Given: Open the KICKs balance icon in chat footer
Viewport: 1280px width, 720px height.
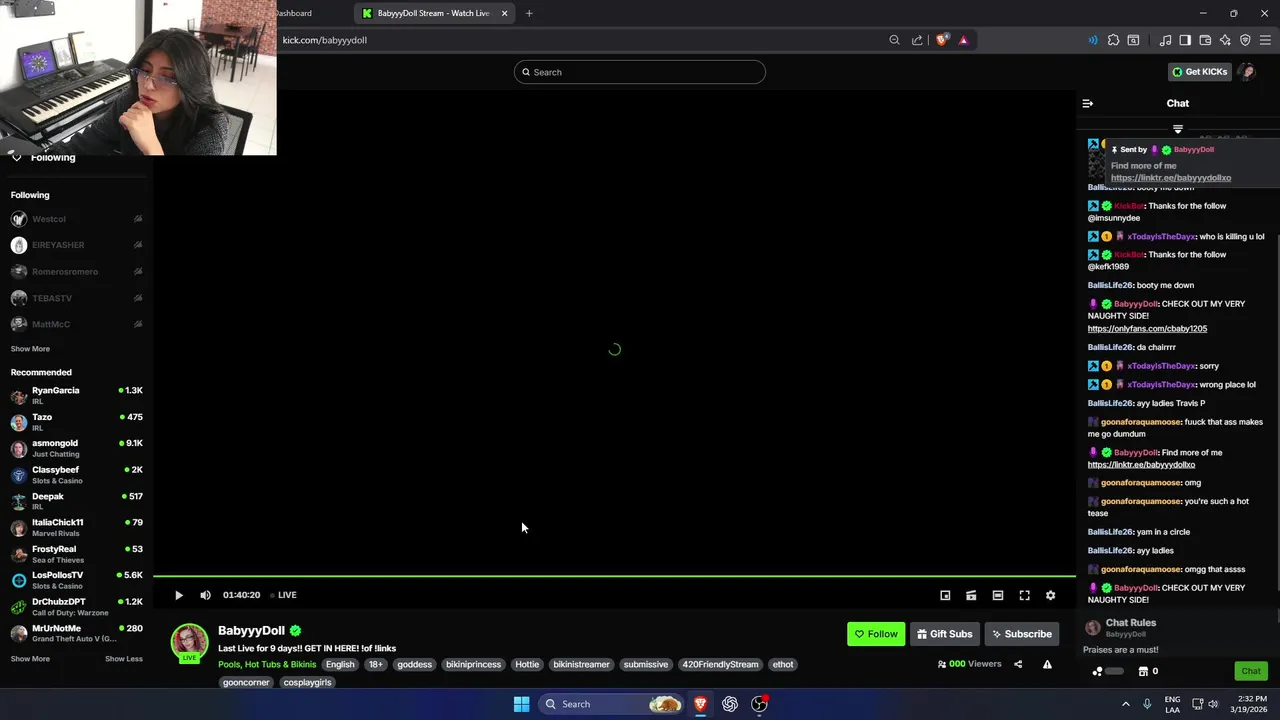Looking at the screenshot, I should (1098, 671).
